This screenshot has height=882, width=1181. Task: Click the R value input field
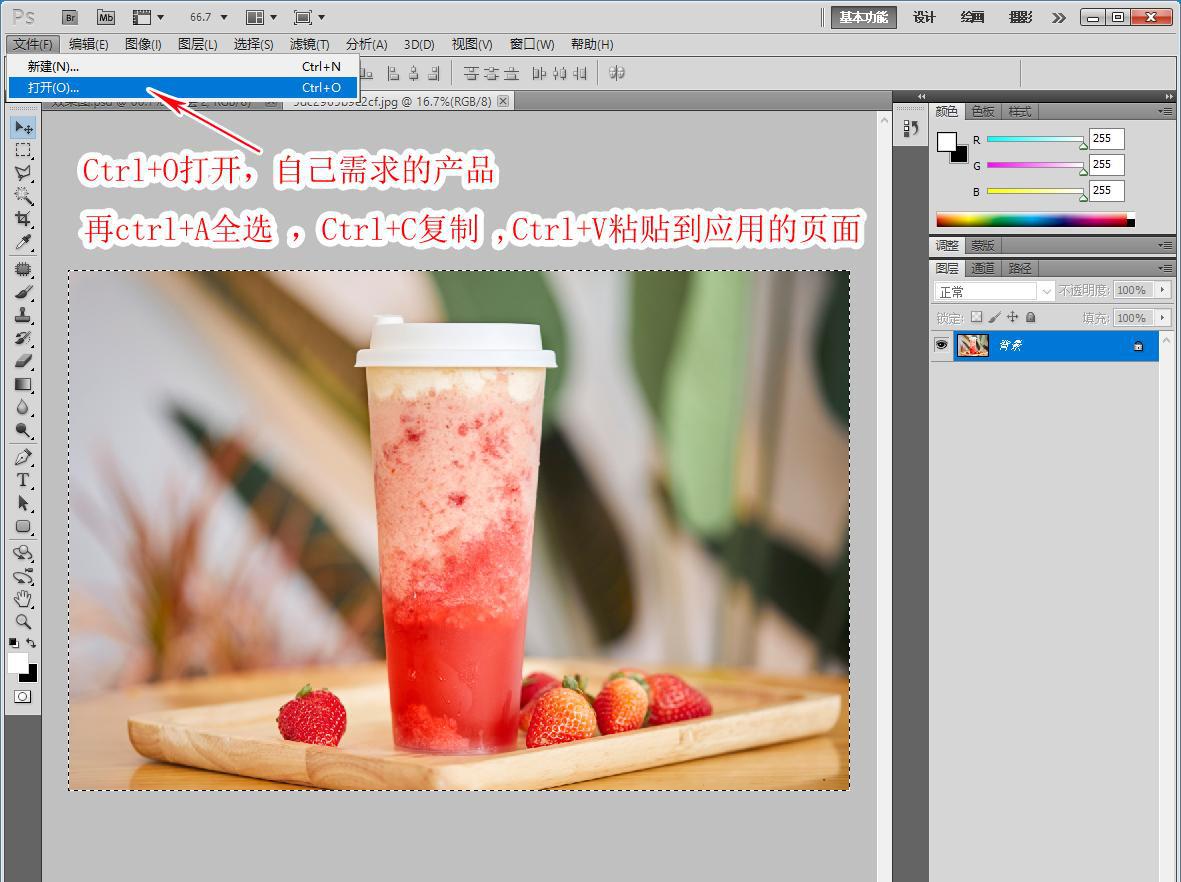point(1106,139)
